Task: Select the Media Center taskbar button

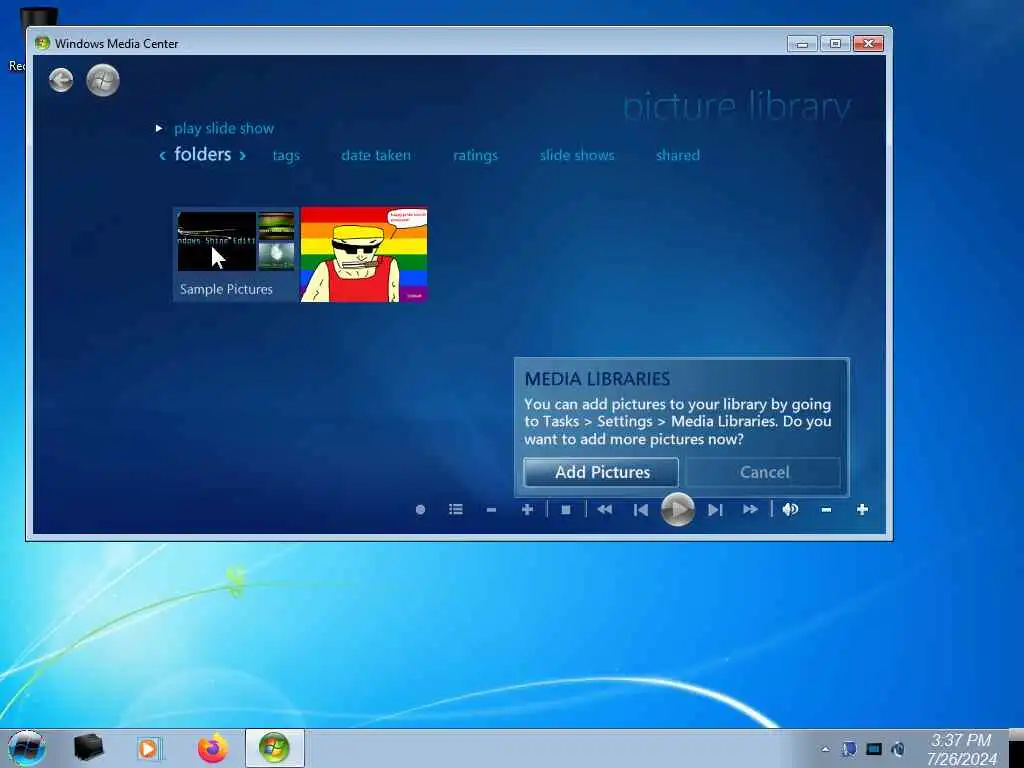Action: (274, 748)
